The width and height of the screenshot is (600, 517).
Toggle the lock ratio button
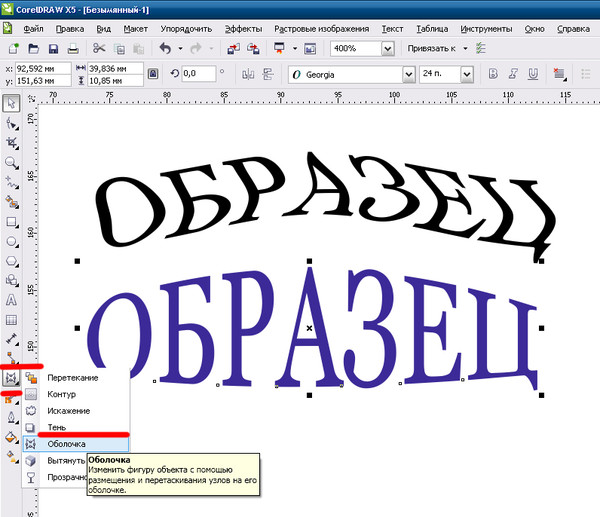pos(153,73)
